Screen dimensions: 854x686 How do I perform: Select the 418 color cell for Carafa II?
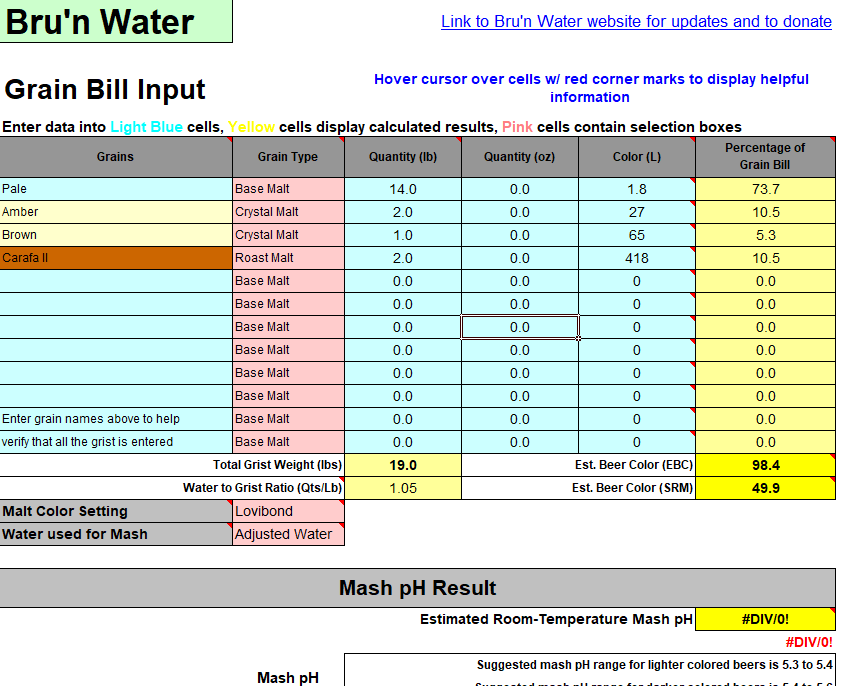[x=637, y=258]
